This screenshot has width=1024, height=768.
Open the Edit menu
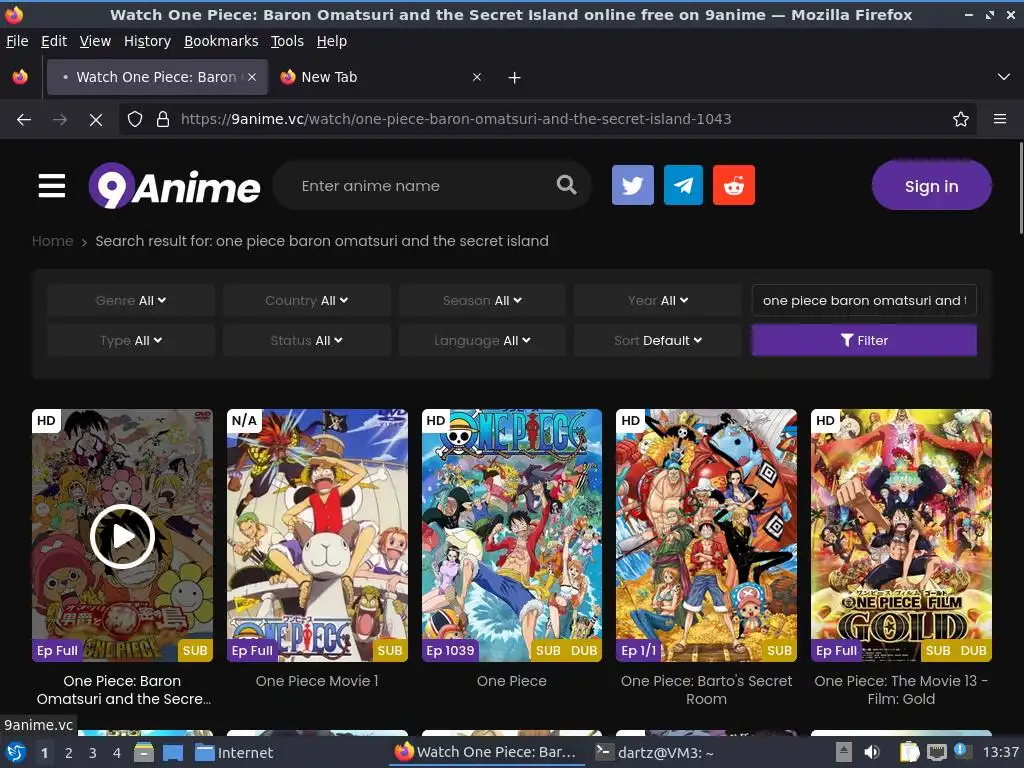pos(54,41)
